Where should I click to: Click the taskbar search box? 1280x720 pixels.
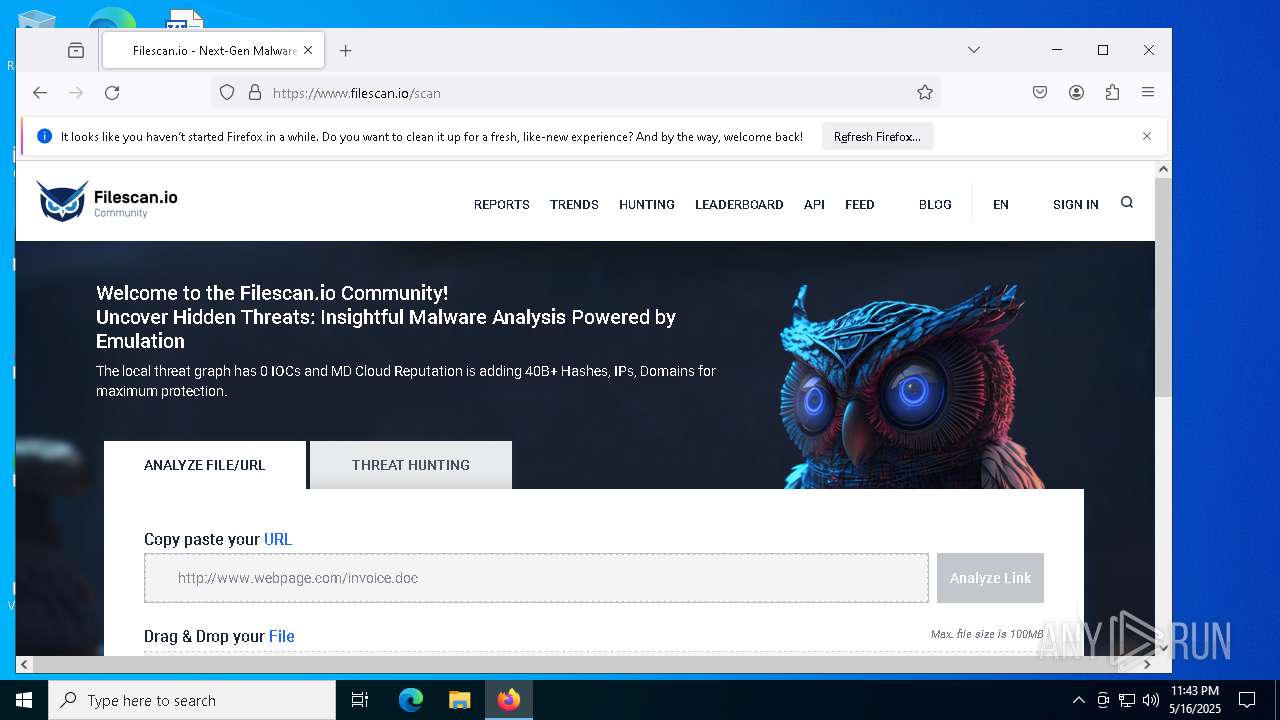(192, 700)
